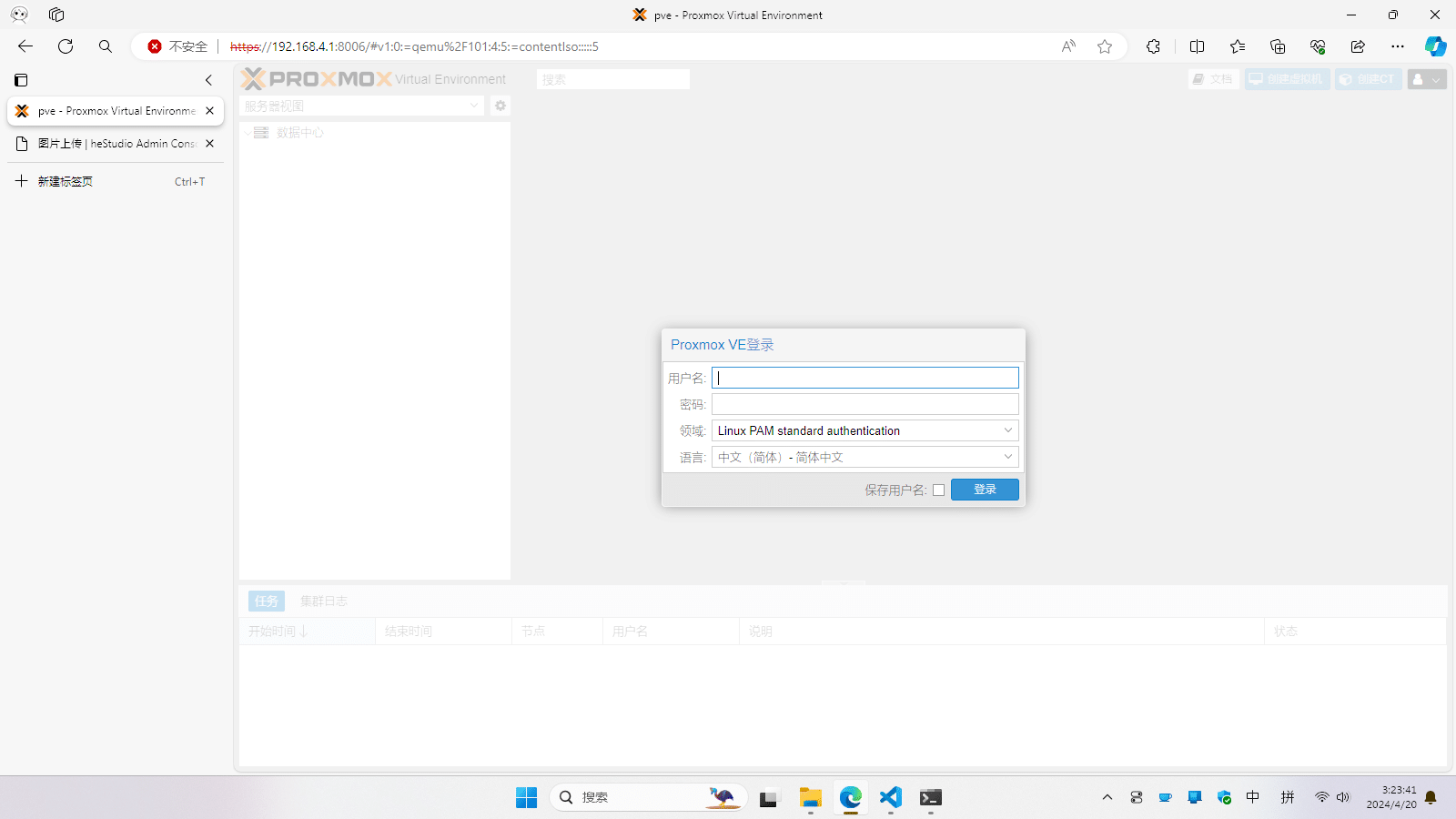Viewport: 1456px width, 819px height.
Task: Click the username field in login dialog
Action: [x=864, y=378]
